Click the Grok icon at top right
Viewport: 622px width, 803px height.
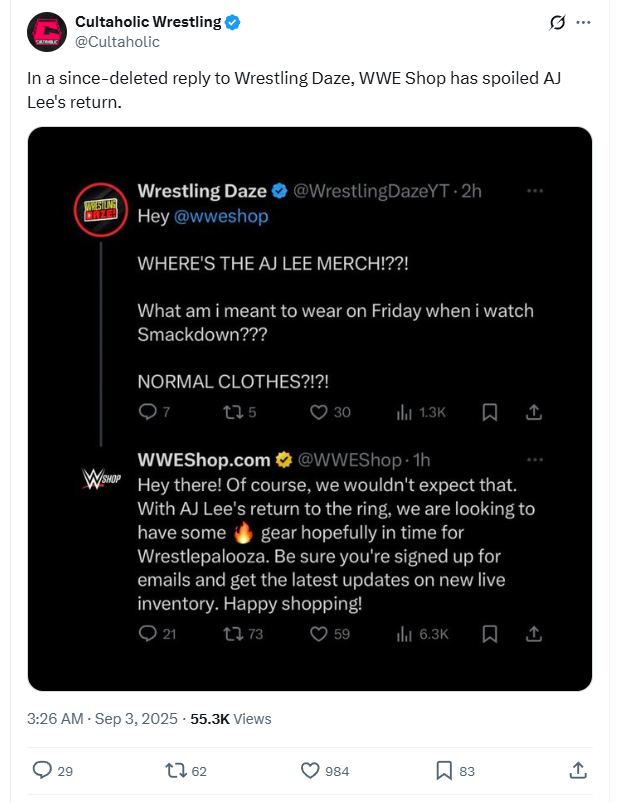click(558, 23)
